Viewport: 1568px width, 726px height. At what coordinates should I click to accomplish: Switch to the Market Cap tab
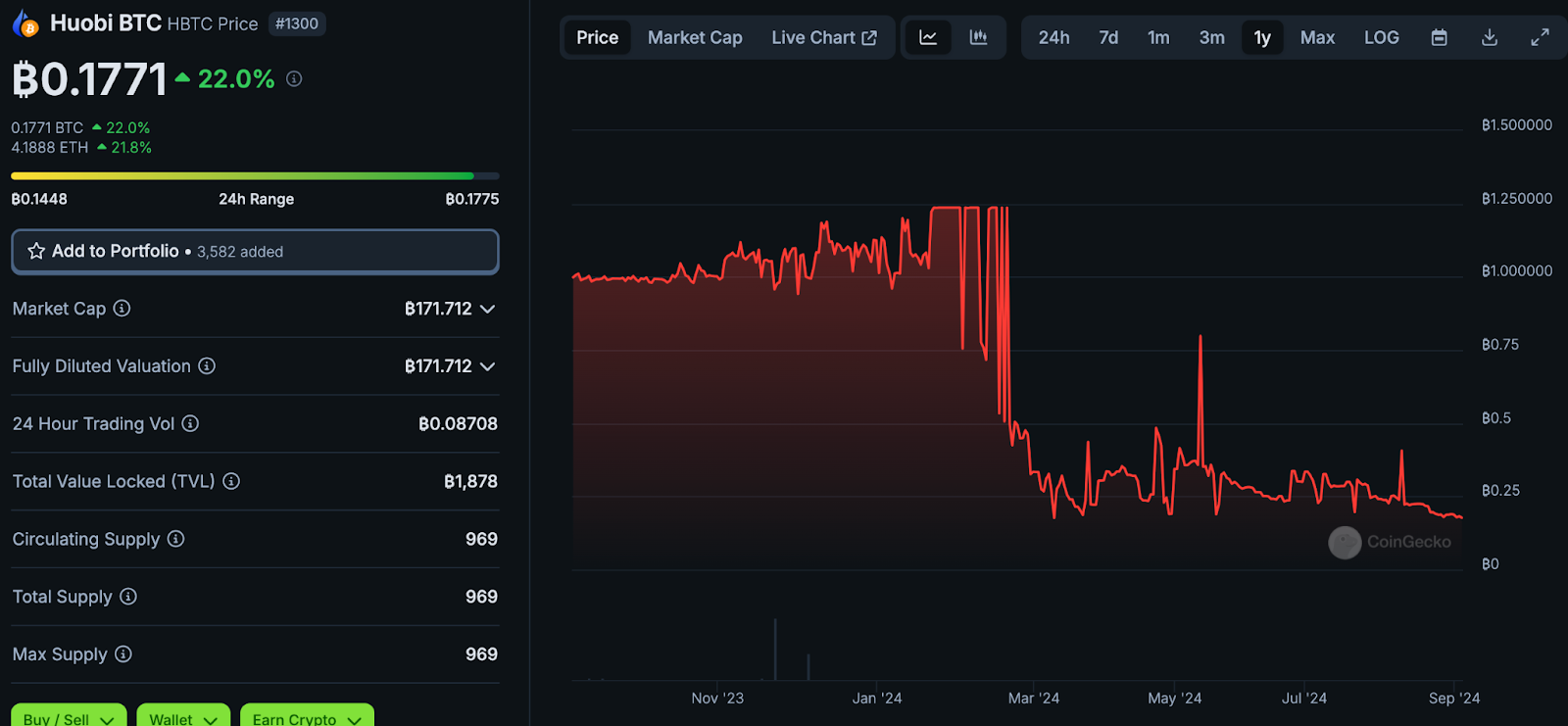pyautogui.click(x=695, y=37)
